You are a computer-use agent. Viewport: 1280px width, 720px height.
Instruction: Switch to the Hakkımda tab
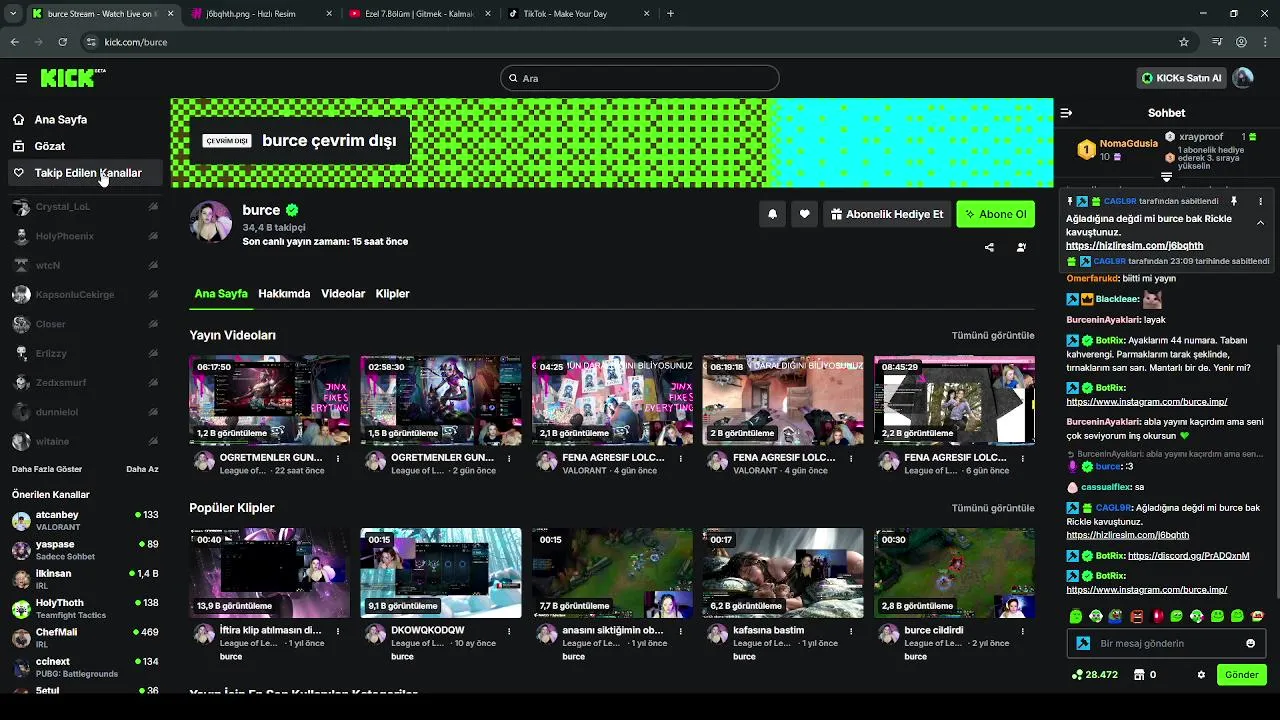[284, 294]
